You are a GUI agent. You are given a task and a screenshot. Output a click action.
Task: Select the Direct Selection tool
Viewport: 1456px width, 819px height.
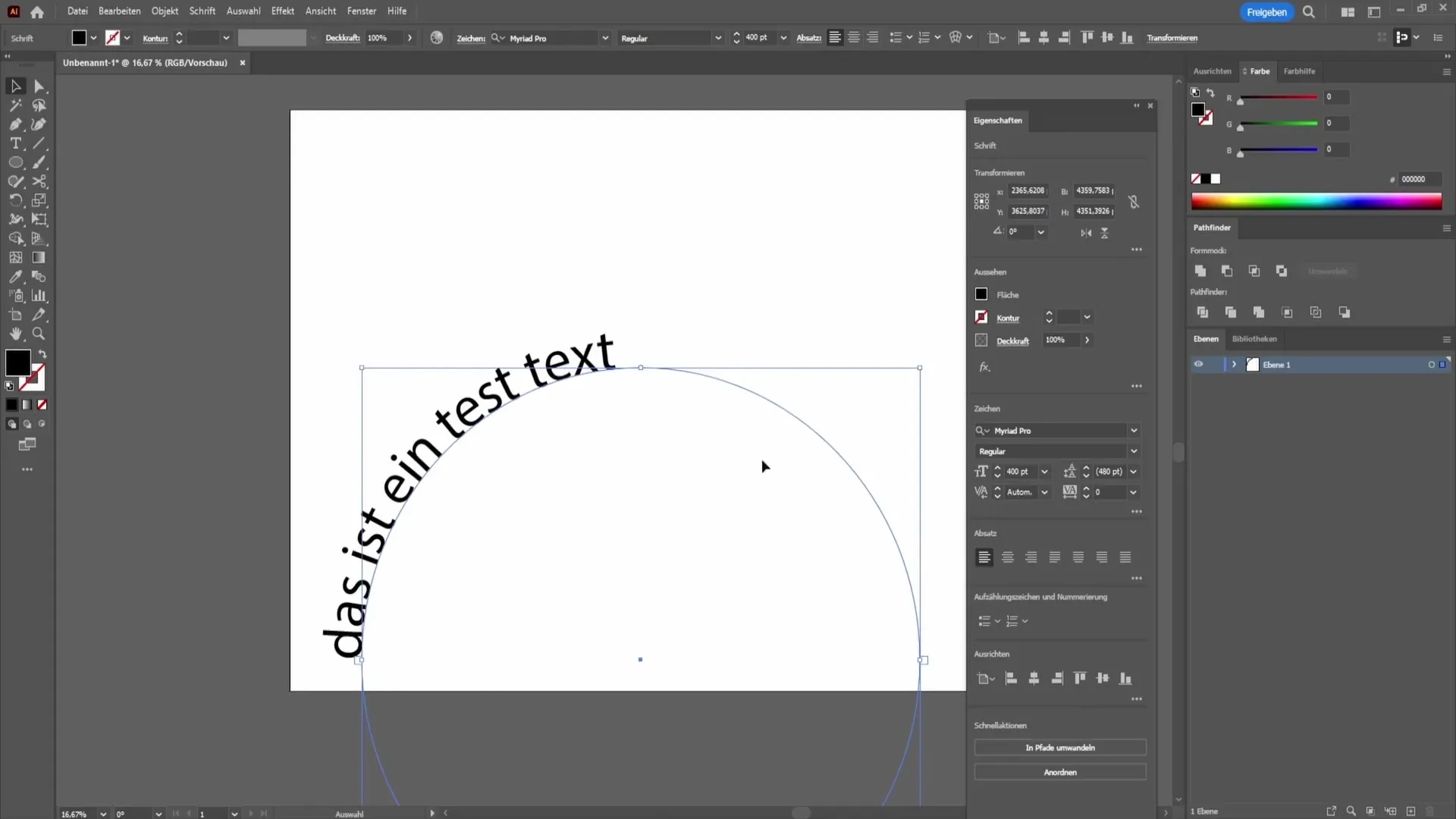(x=39, y=86)
